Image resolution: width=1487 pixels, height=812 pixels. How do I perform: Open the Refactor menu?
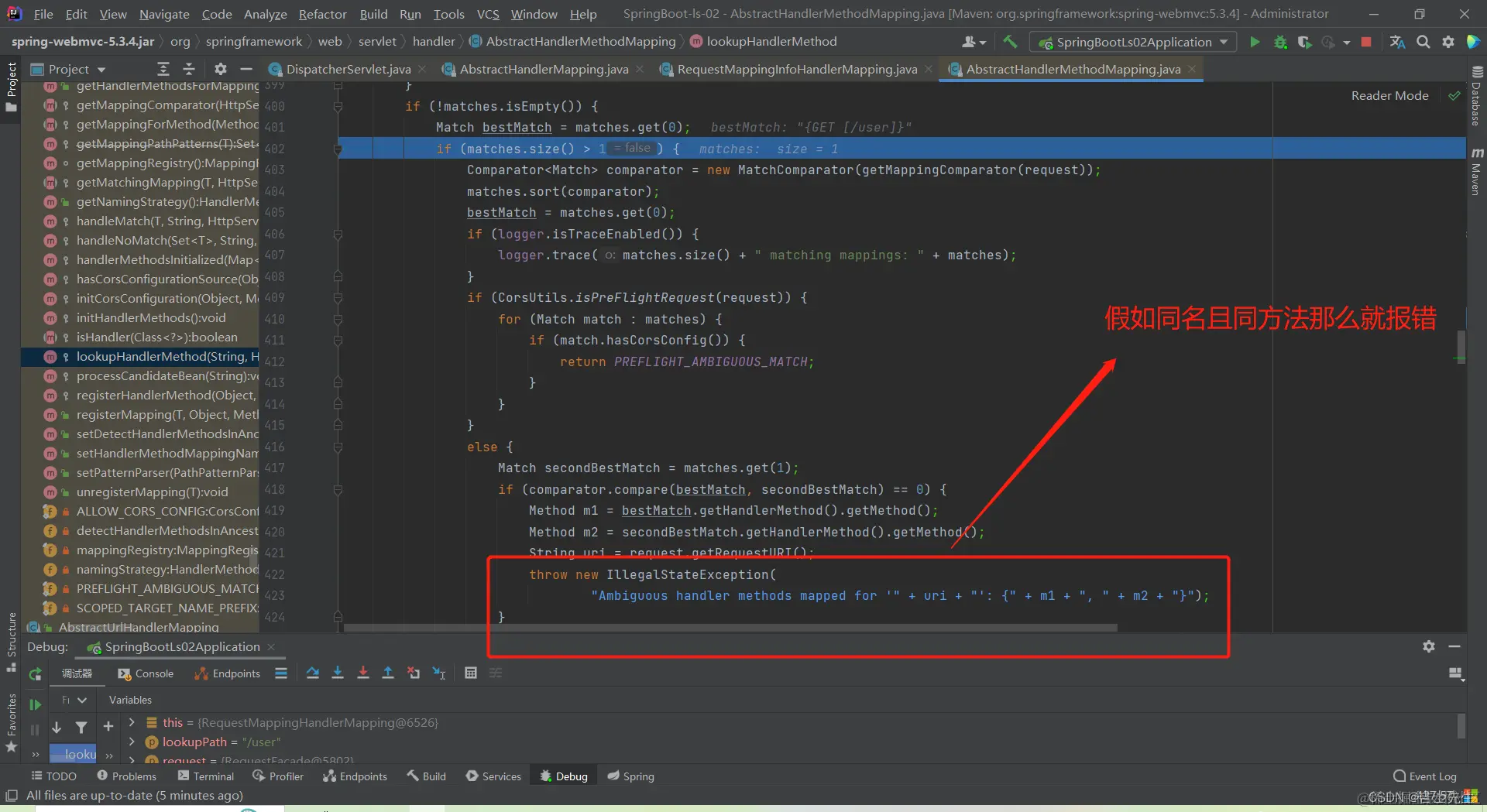click(322, 14)
